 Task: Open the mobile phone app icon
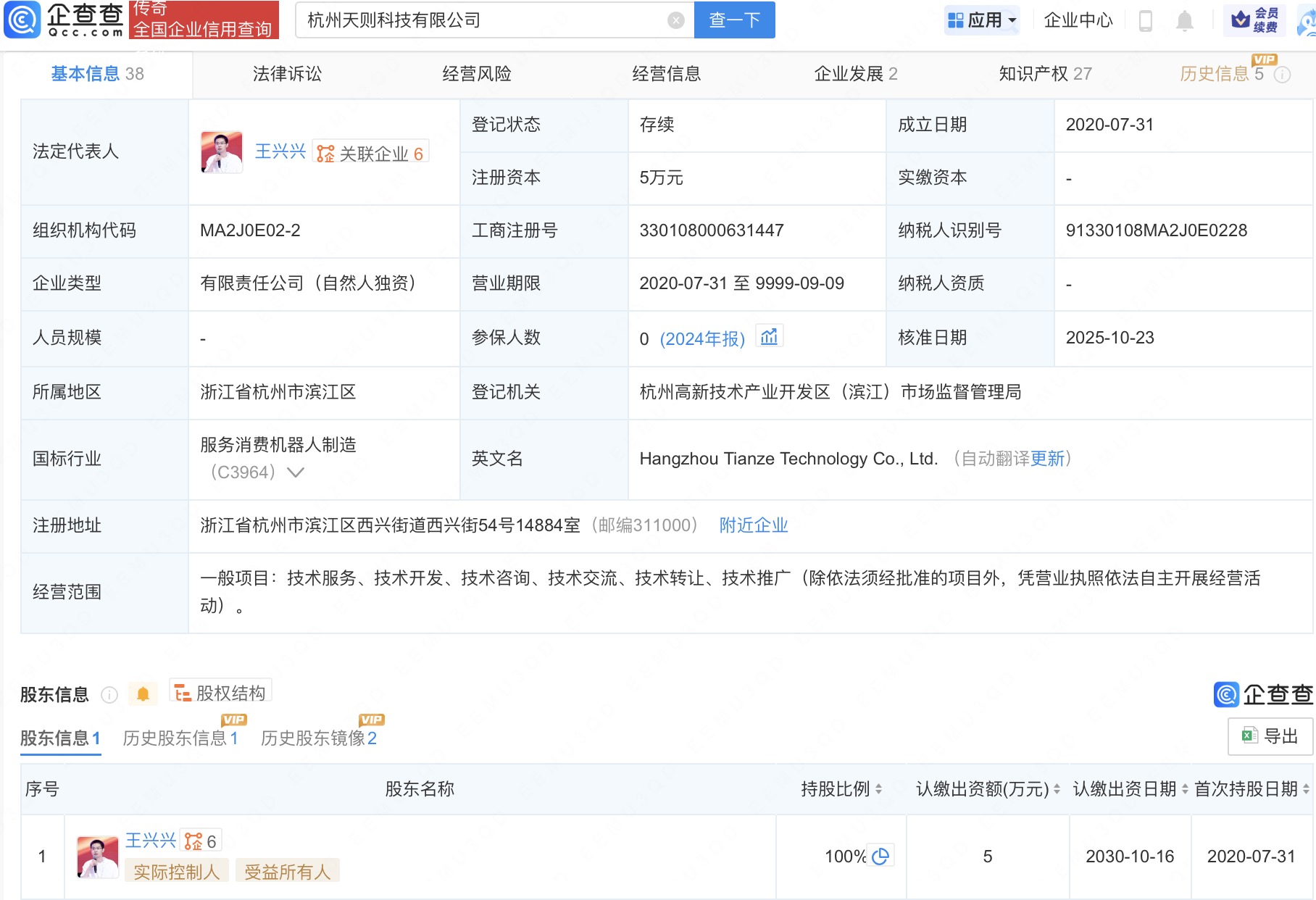1145,21
